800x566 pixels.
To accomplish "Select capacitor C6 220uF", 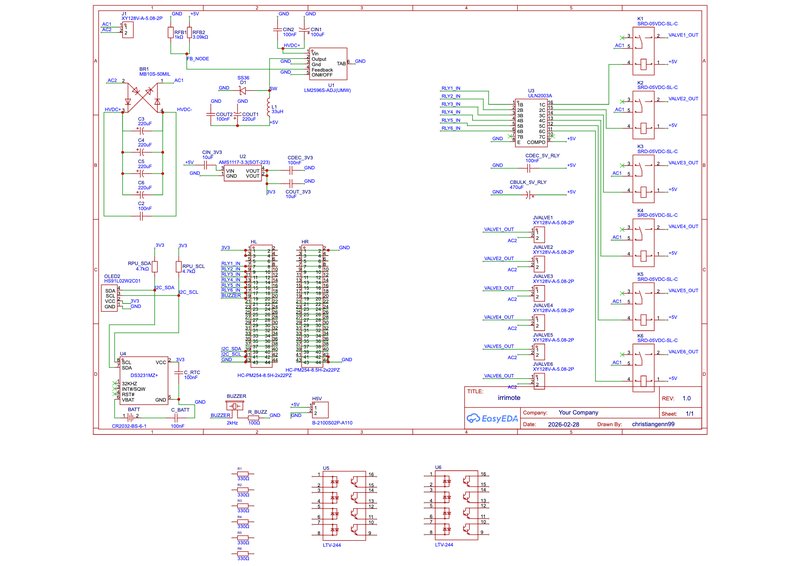I will 142,194.
